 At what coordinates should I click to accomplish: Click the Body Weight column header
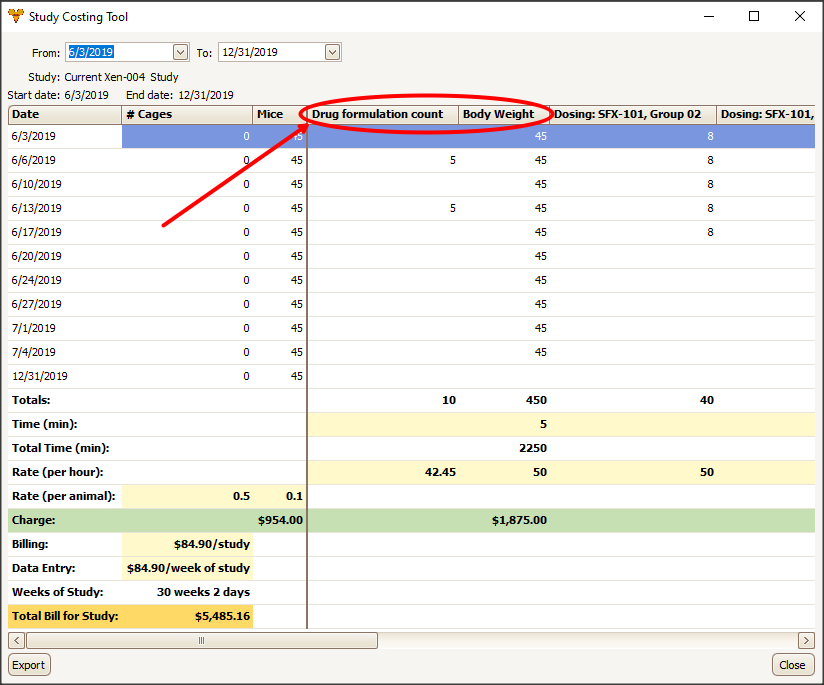click(504, 115)
